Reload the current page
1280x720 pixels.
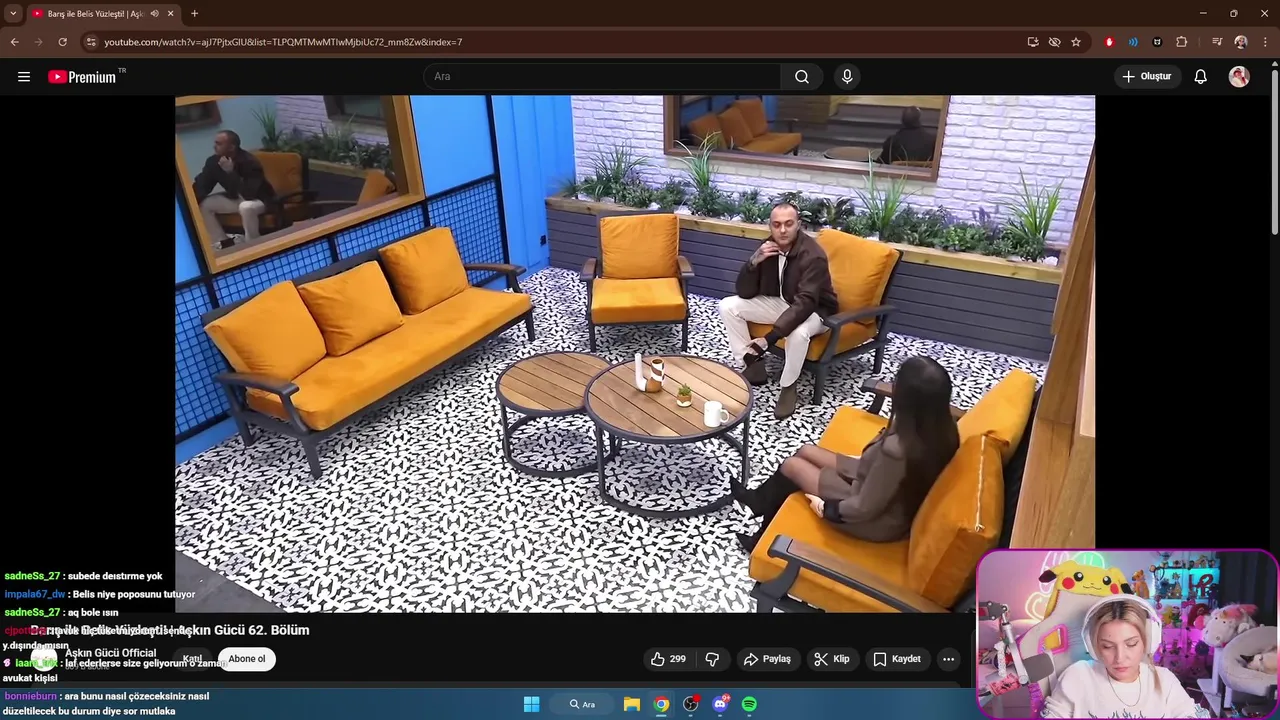[x=62, y=42]
